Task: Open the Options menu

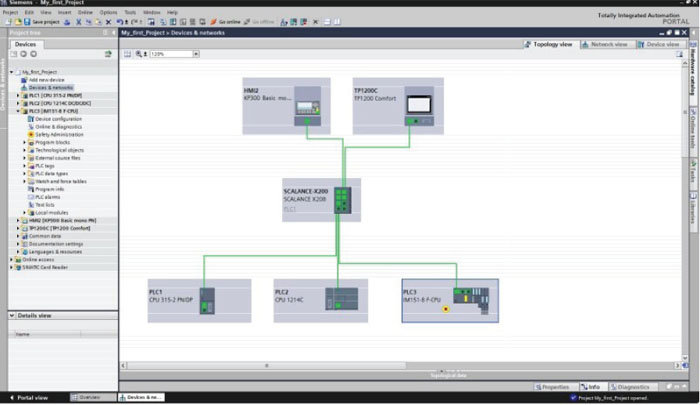Action: (x=108, y=13)
